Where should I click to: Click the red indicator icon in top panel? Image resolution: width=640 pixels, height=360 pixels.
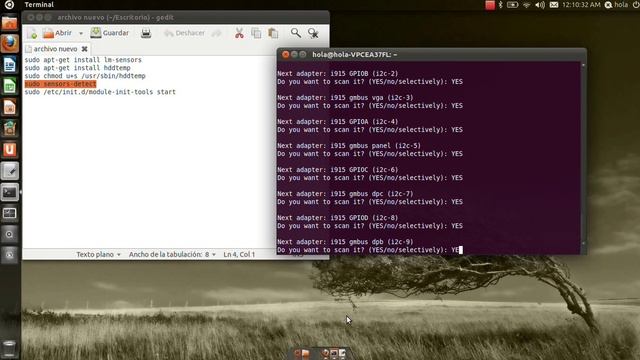point(490,5)
